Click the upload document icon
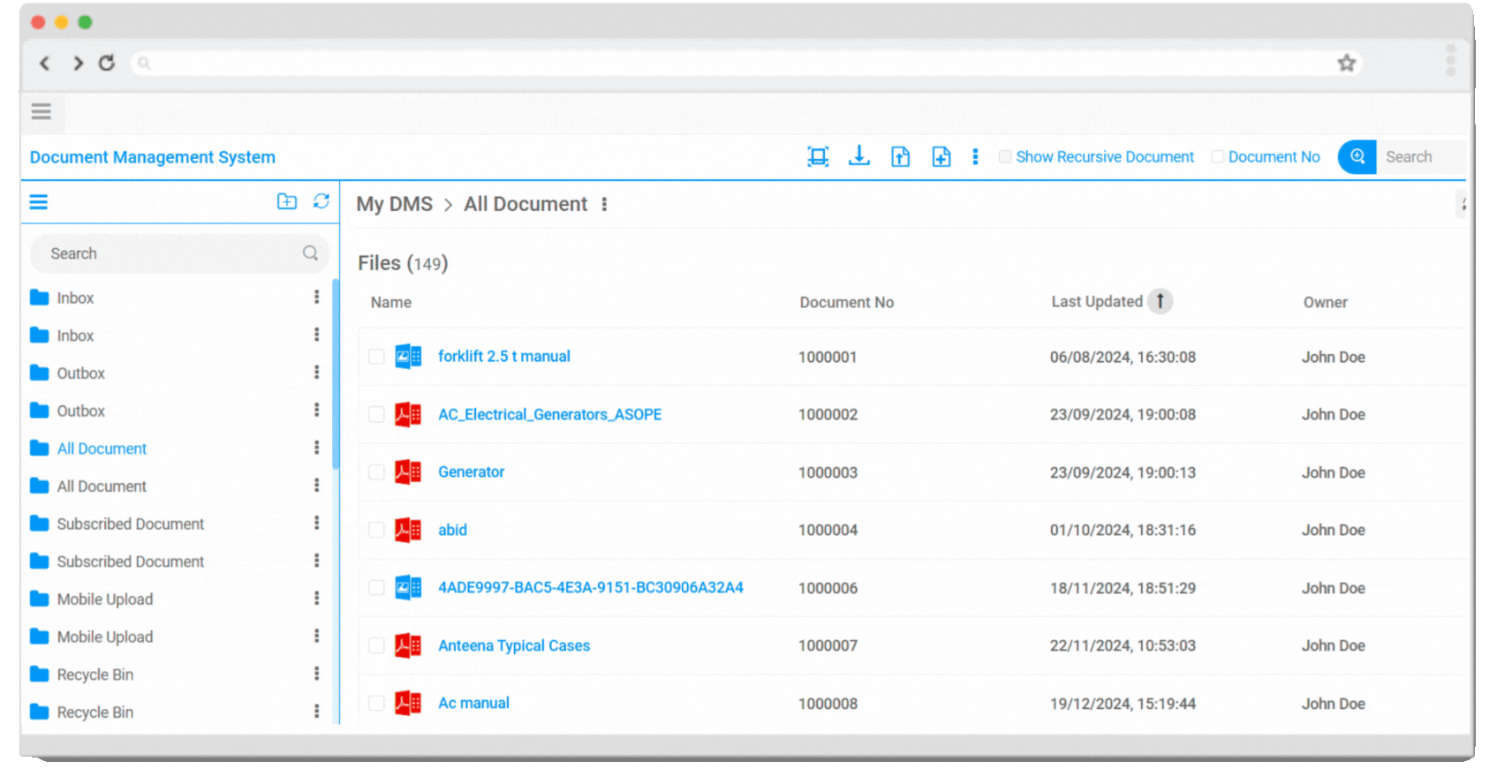1512x784 pixels. tap(900, 157)
